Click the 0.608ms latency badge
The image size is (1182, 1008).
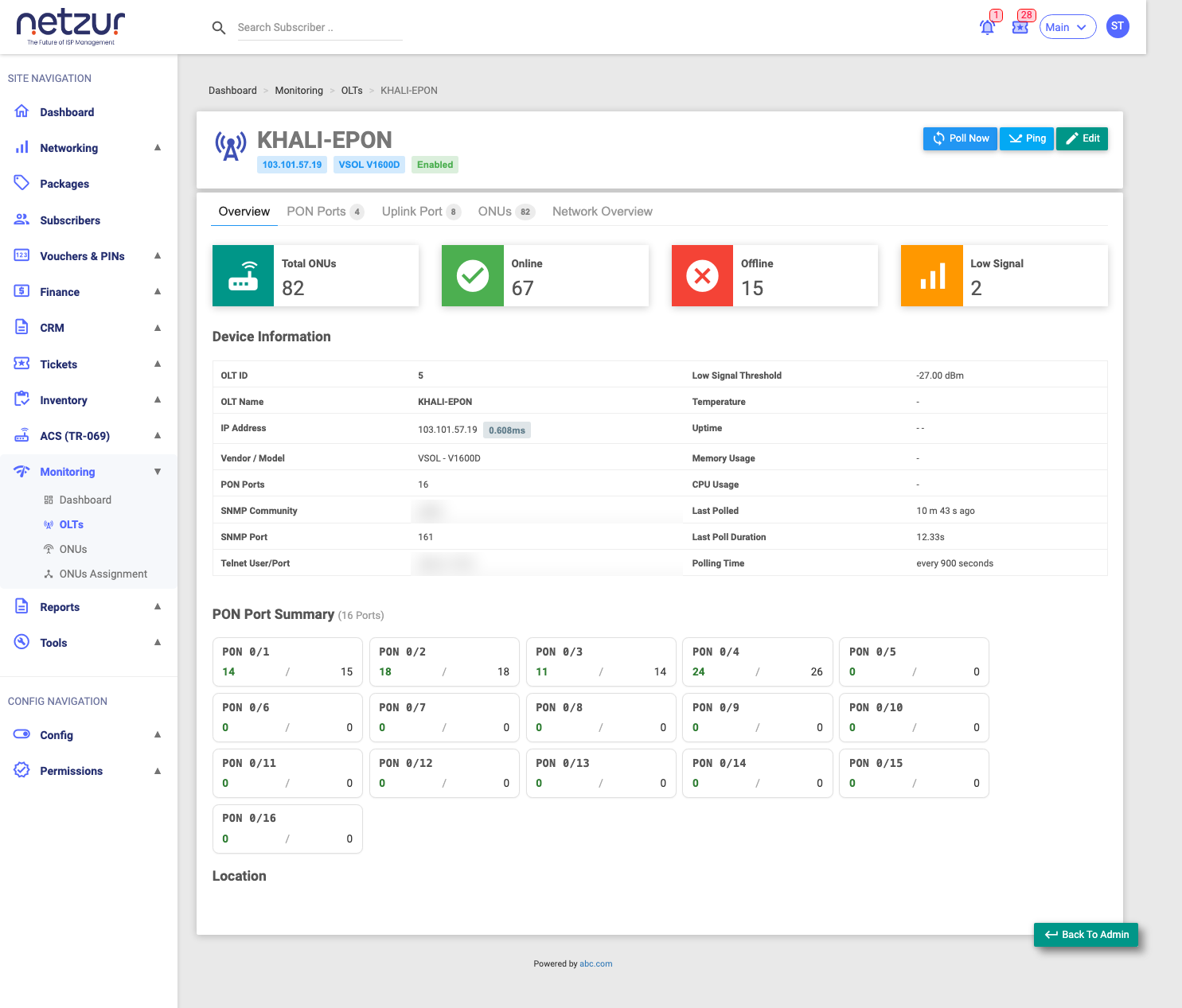coord(507,430)
